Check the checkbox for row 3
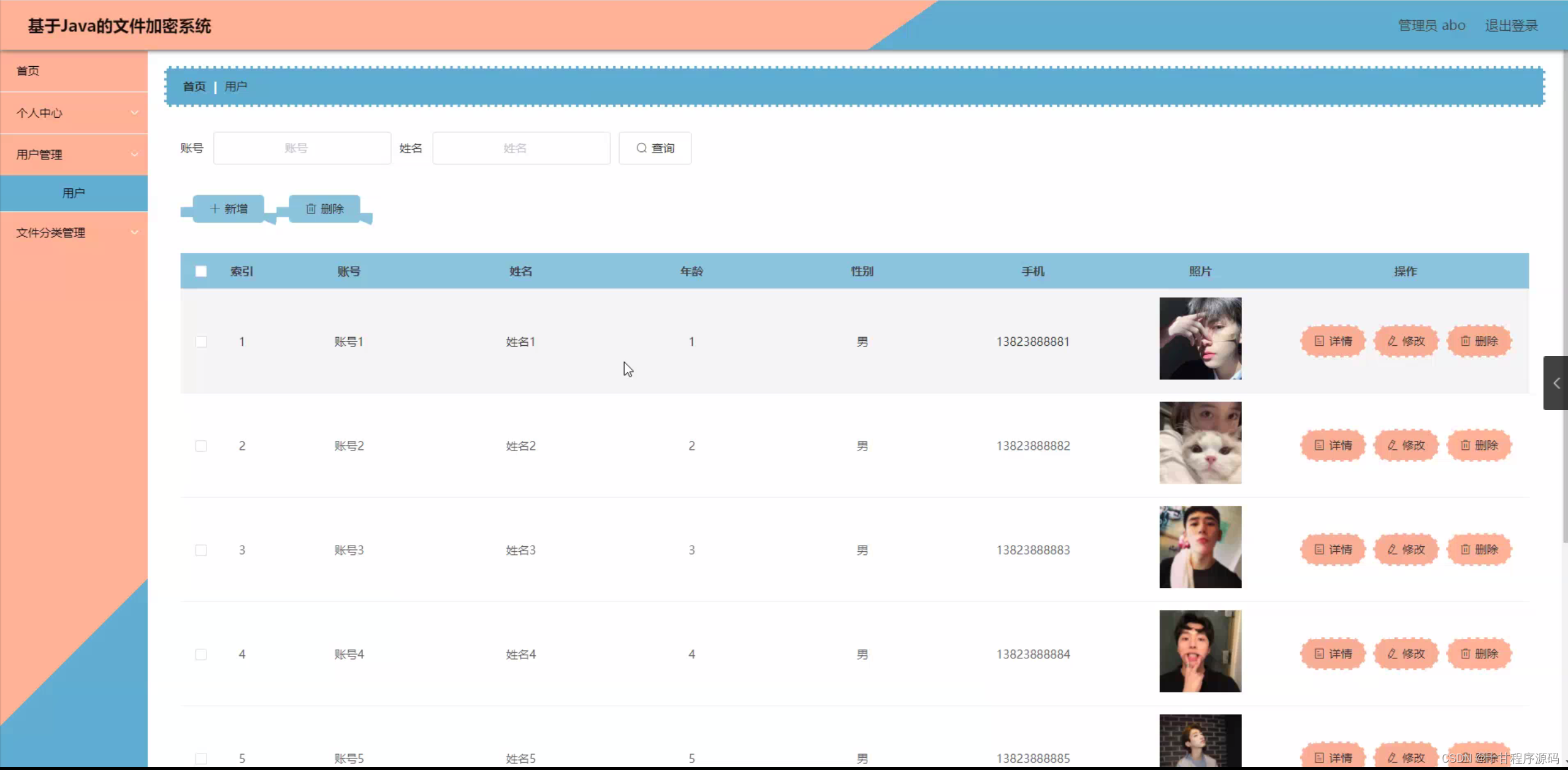This screenshot has height=770, width=1568. 201,551
